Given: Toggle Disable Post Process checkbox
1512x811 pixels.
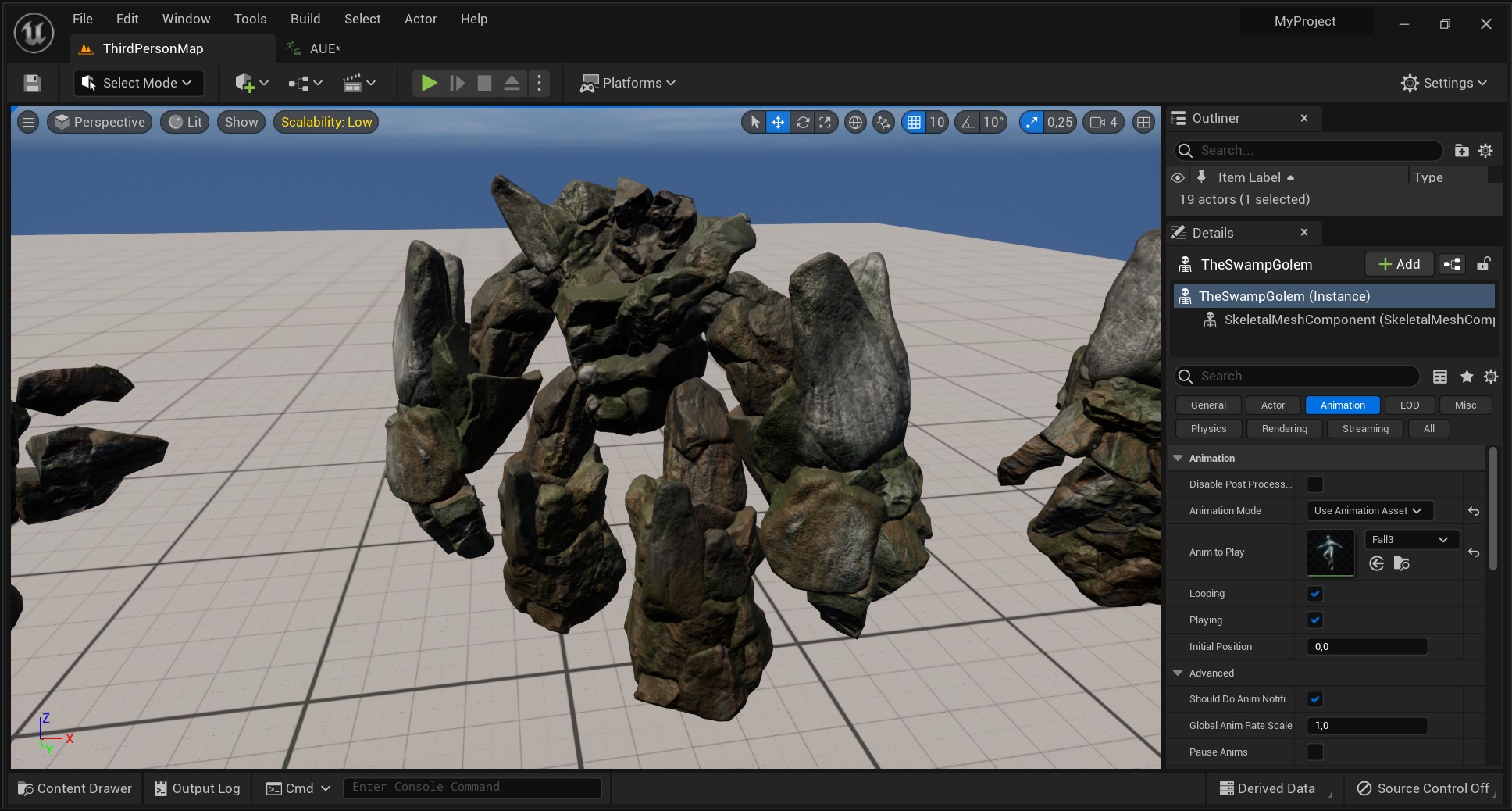Looking at the screenshot, I should (1315, 484).
